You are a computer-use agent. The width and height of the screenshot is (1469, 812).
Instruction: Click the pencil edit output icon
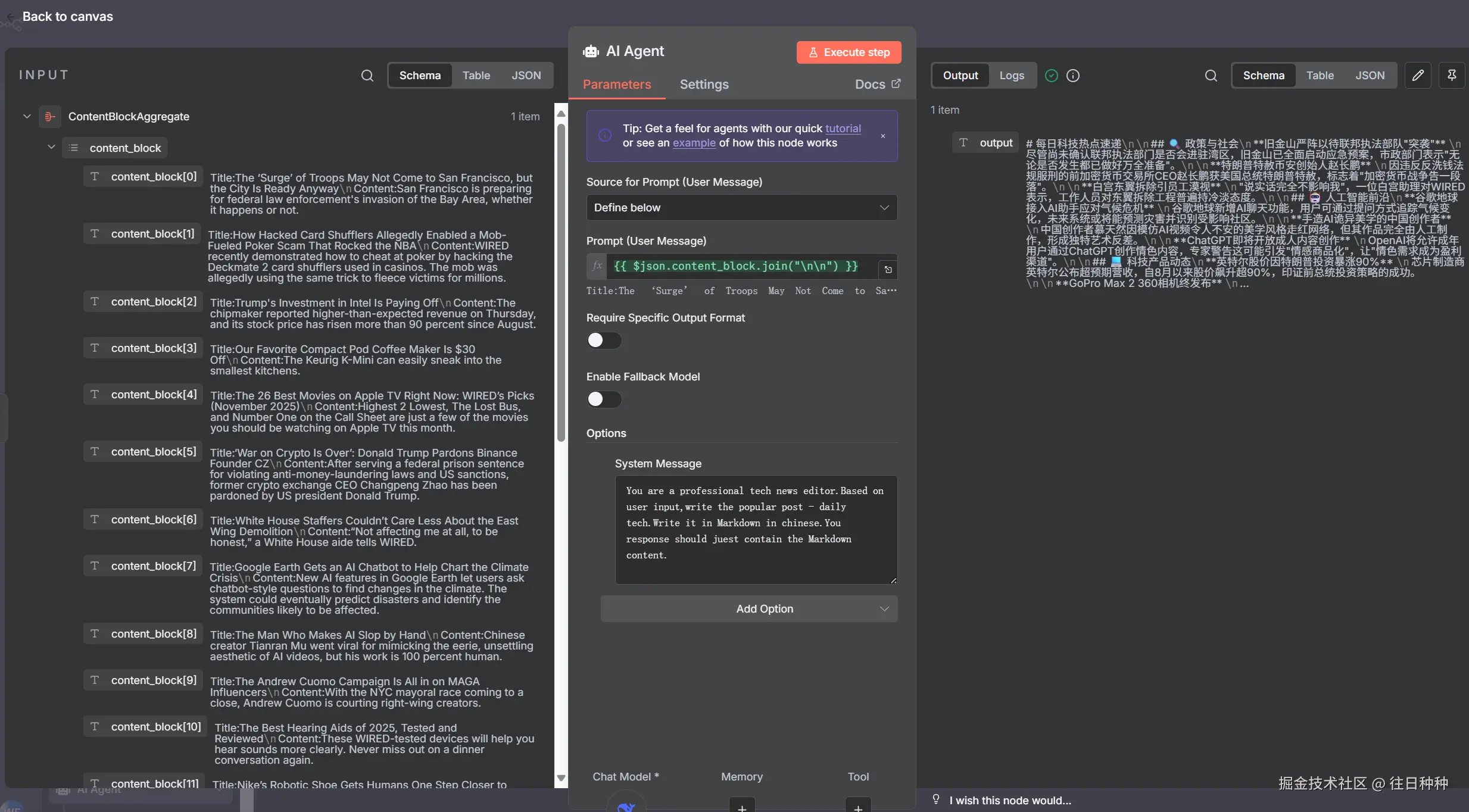click(x=1418, y=76)
